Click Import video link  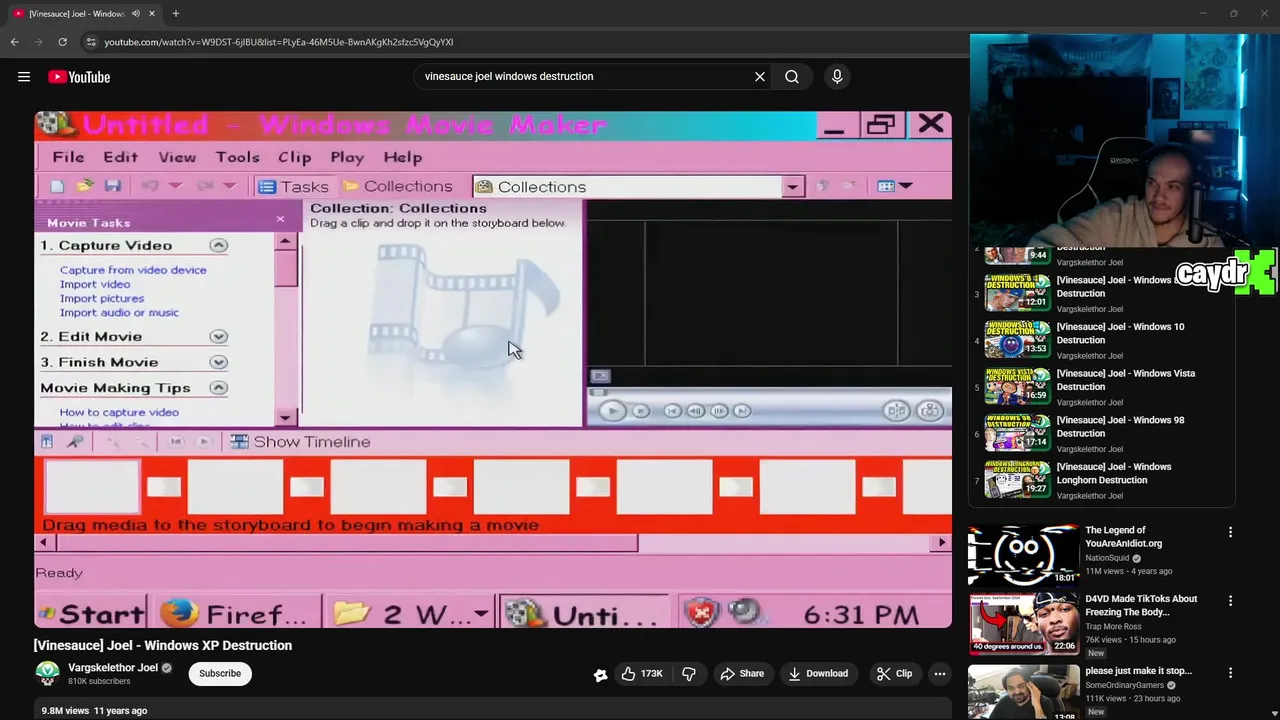point(95,284)
